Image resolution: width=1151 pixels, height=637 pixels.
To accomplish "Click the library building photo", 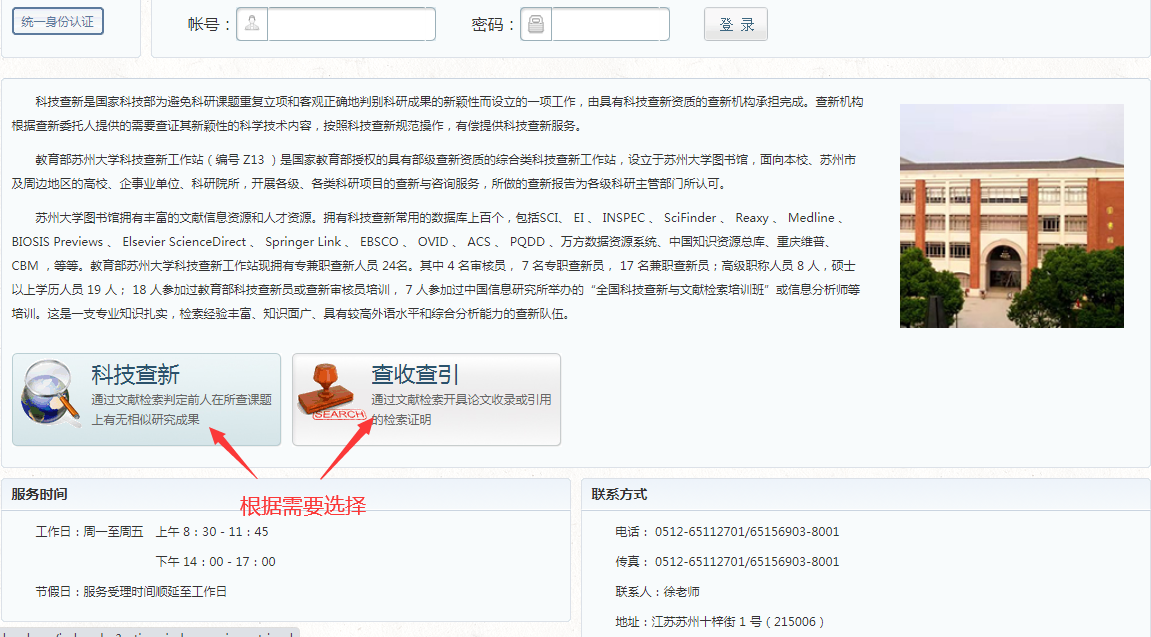I will tap(1012, 216).
